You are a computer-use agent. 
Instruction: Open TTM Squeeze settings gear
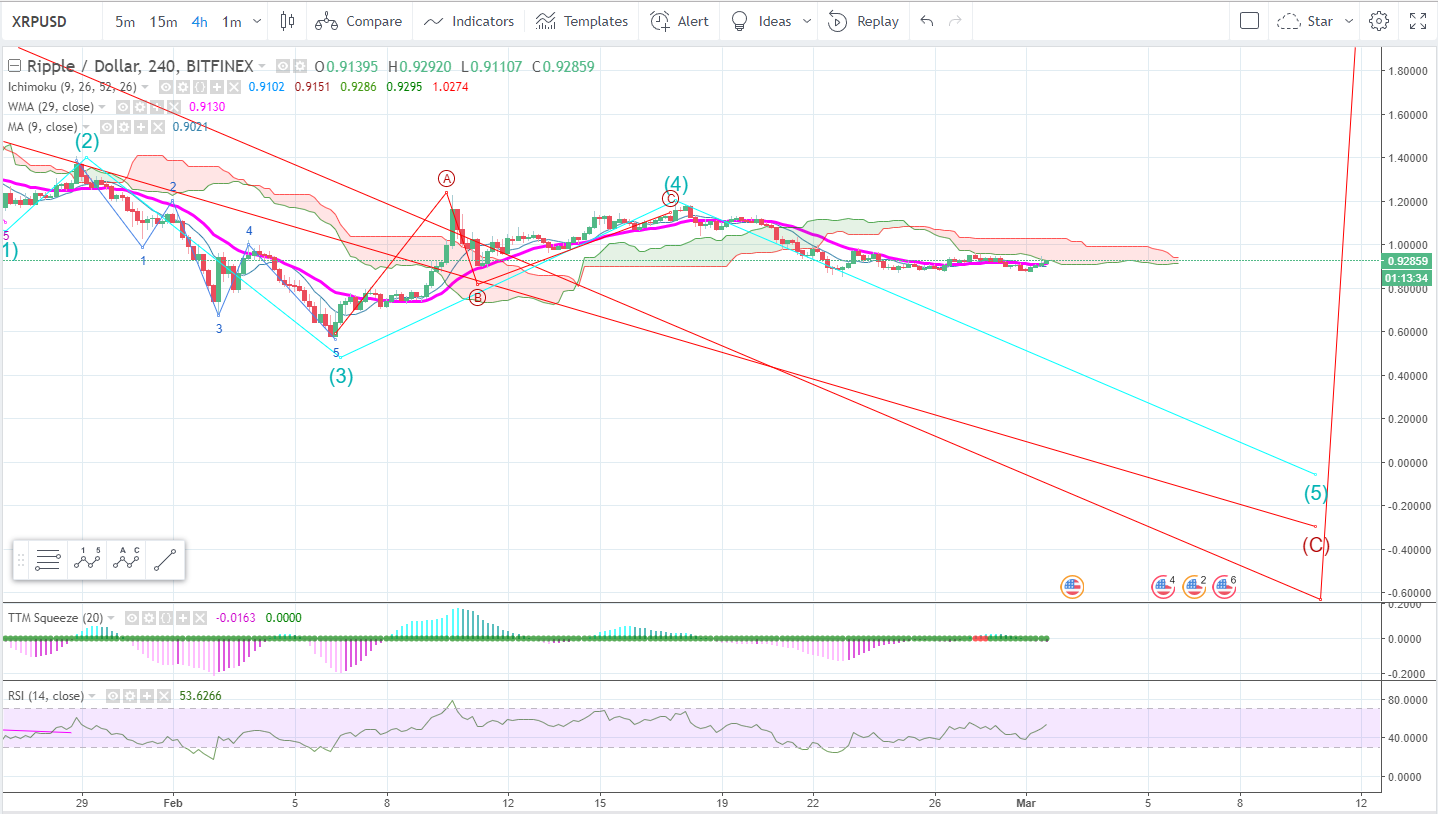click(x=148, y=618)
